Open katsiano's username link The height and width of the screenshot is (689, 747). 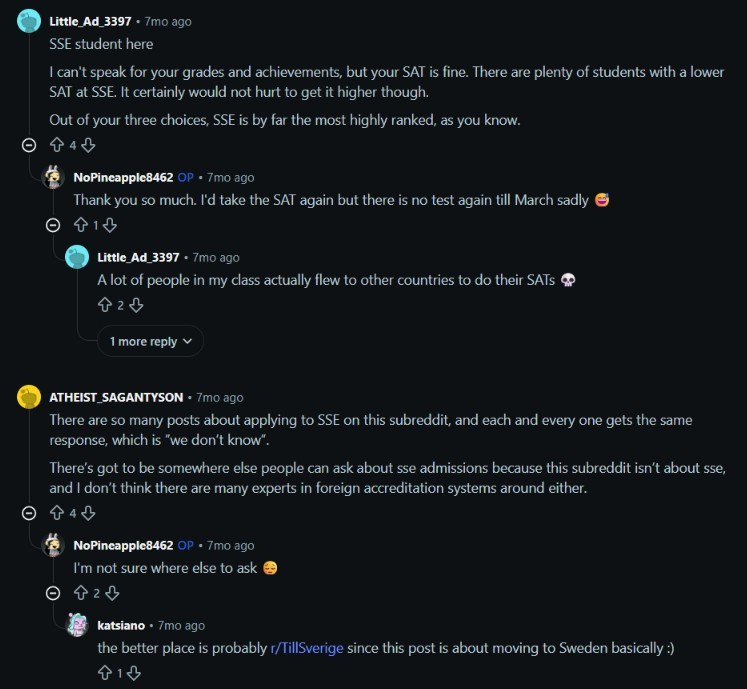pos(121,625)
